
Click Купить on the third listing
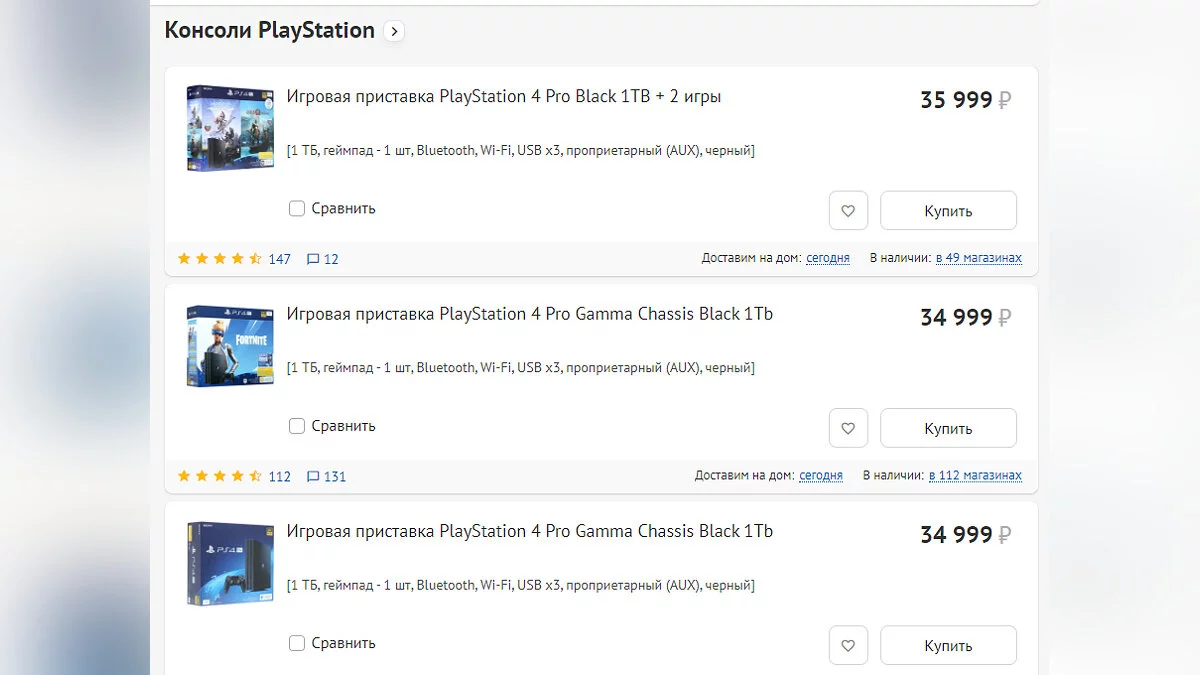point(948,645)
